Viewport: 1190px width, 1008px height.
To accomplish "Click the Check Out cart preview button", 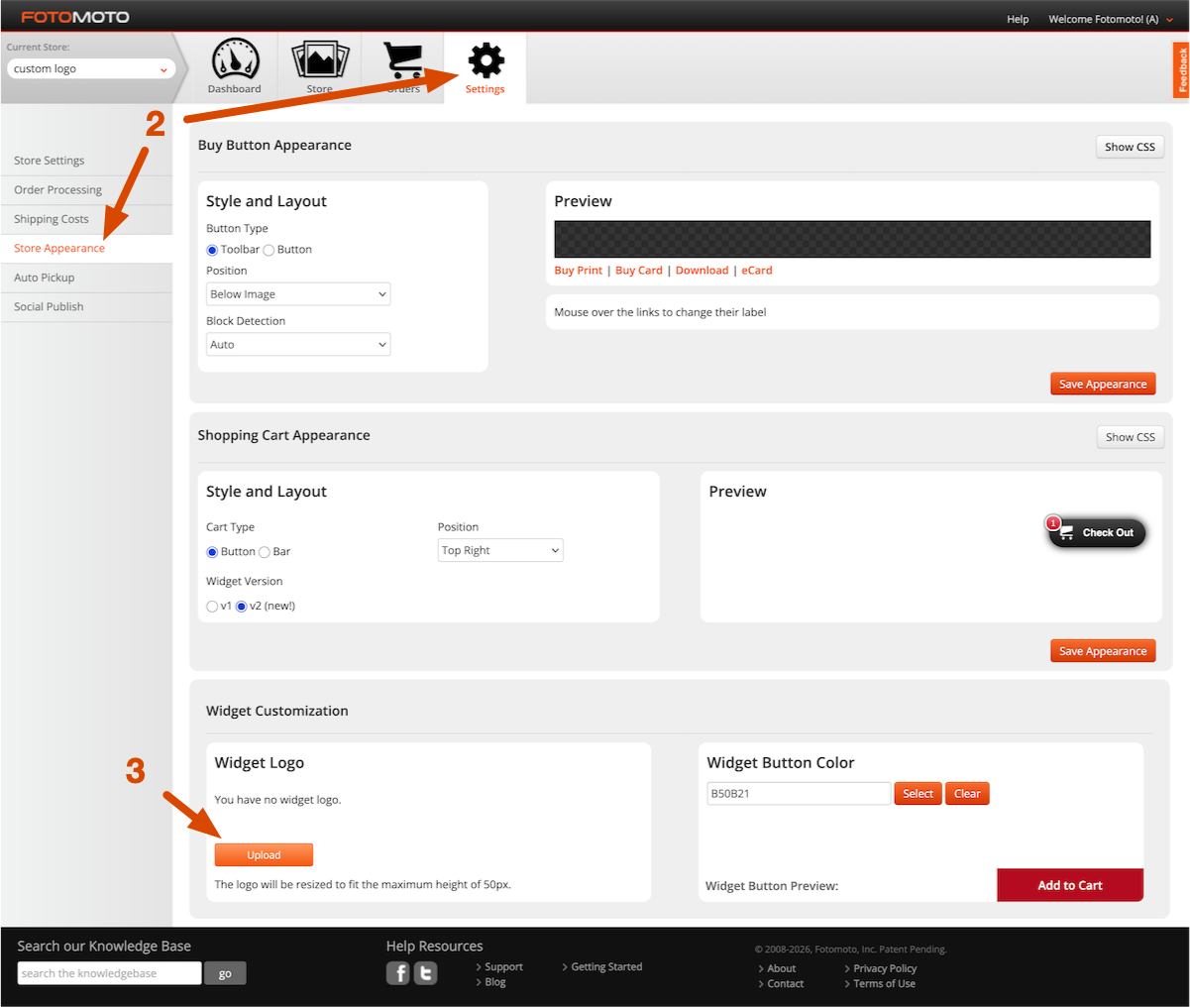I will click(1098, 532).
